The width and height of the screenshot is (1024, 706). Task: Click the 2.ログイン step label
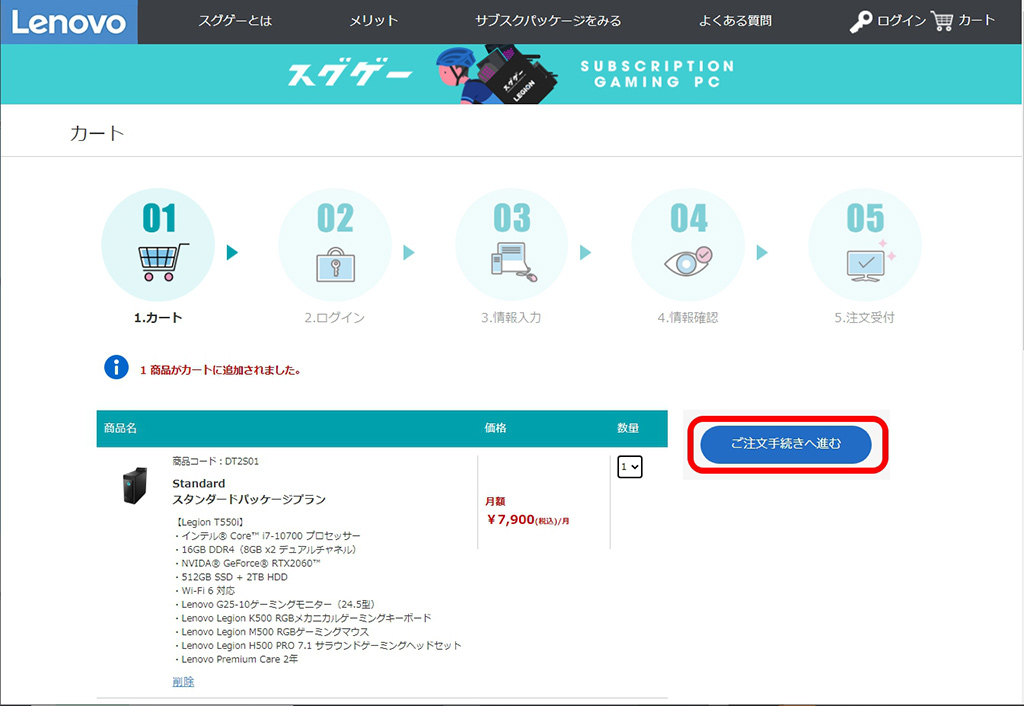tap(334, 318)
